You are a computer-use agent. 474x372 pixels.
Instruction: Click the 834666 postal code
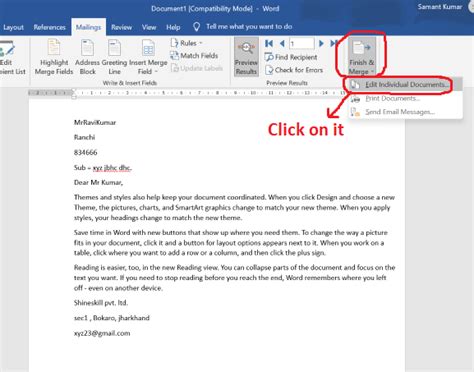click(85, 152)
